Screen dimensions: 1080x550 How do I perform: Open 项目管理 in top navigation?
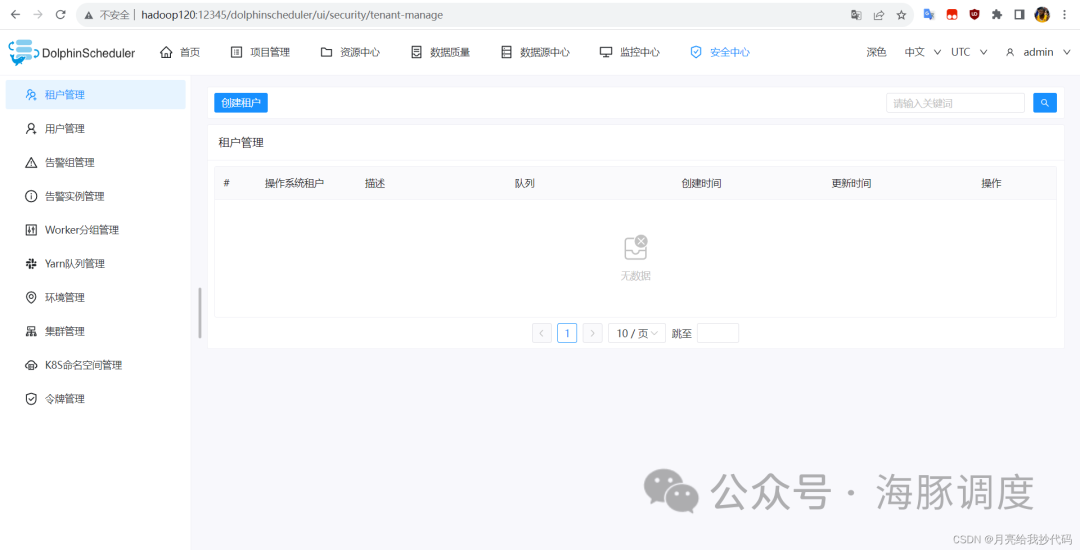tap(260, 52)
